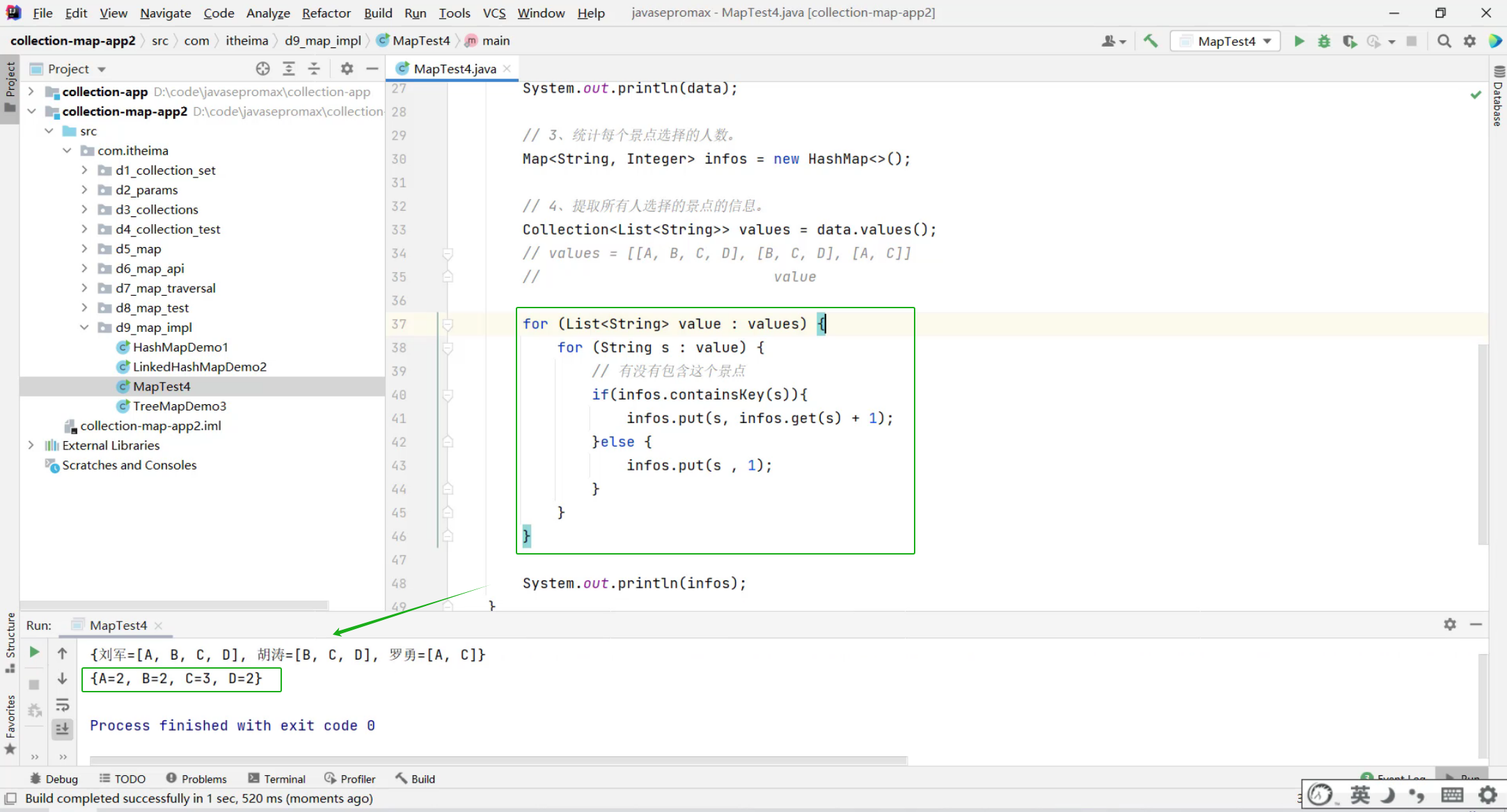Click the Build project hammer icon
The width and height of the screenshot is (1507, 812).
1151,41
